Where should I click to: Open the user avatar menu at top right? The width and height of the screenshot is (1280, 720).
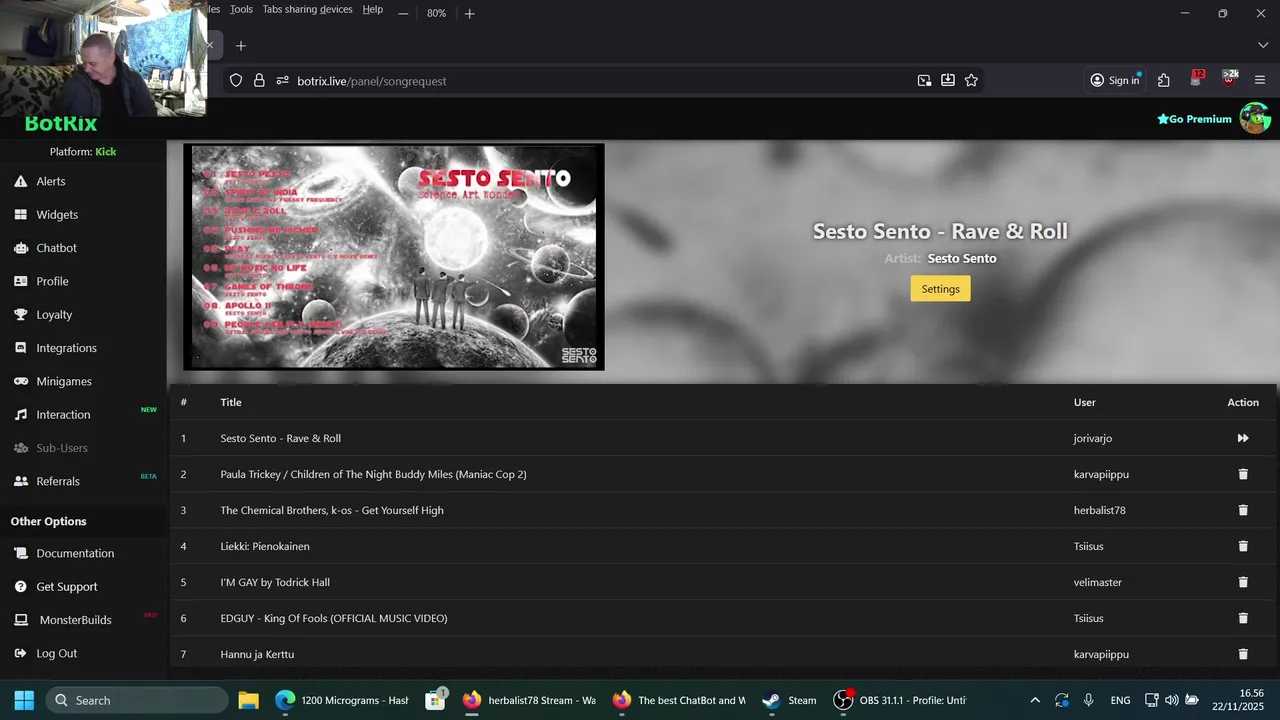1255,118
